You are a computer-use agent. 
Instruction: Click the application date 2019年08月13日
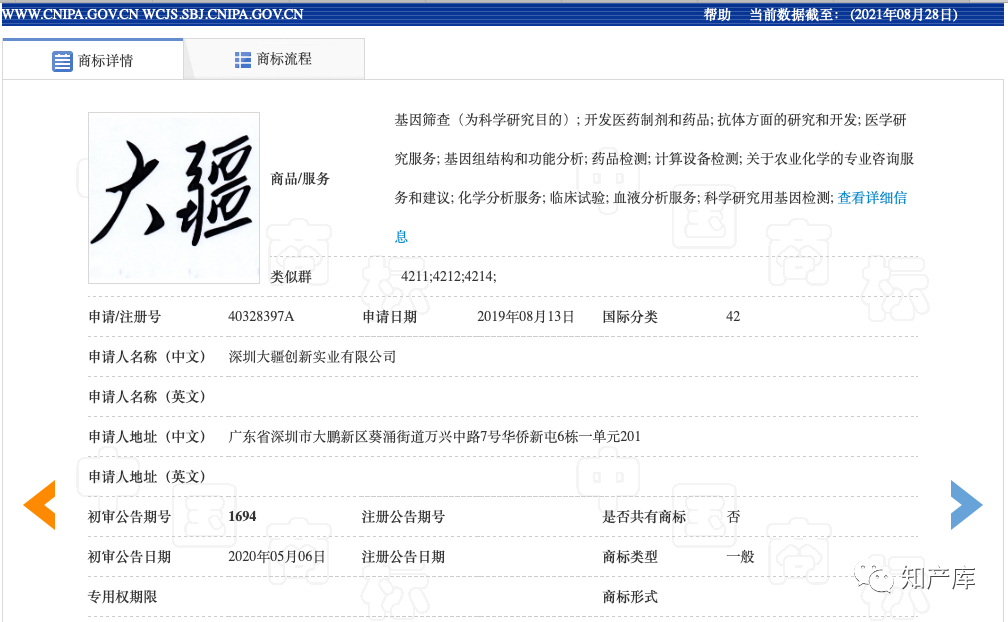525,317
